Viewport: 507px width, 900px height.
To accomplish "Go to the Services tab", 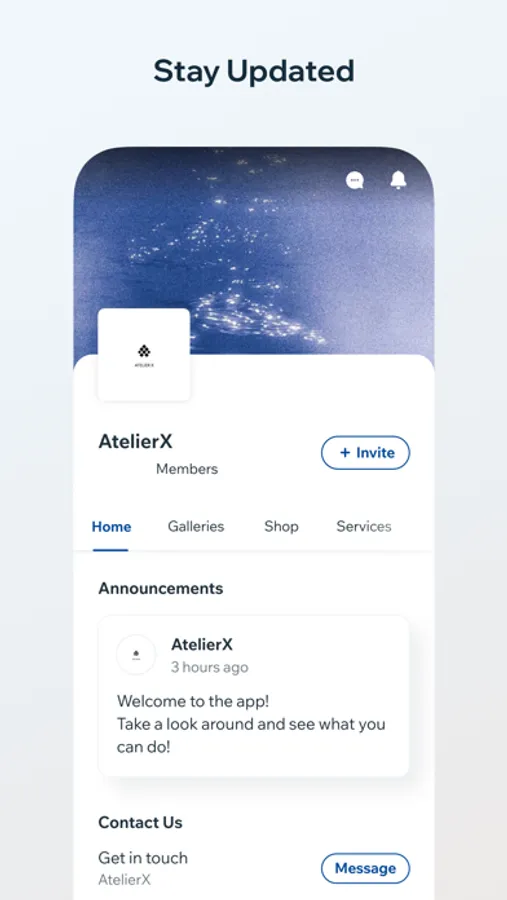I will [364, 526].
